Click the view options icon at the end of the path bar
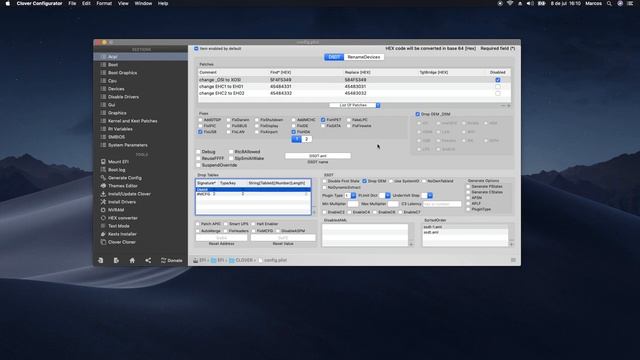Image resolution: width=640 pixels, height=360 pixels. [x=513, y=260]
